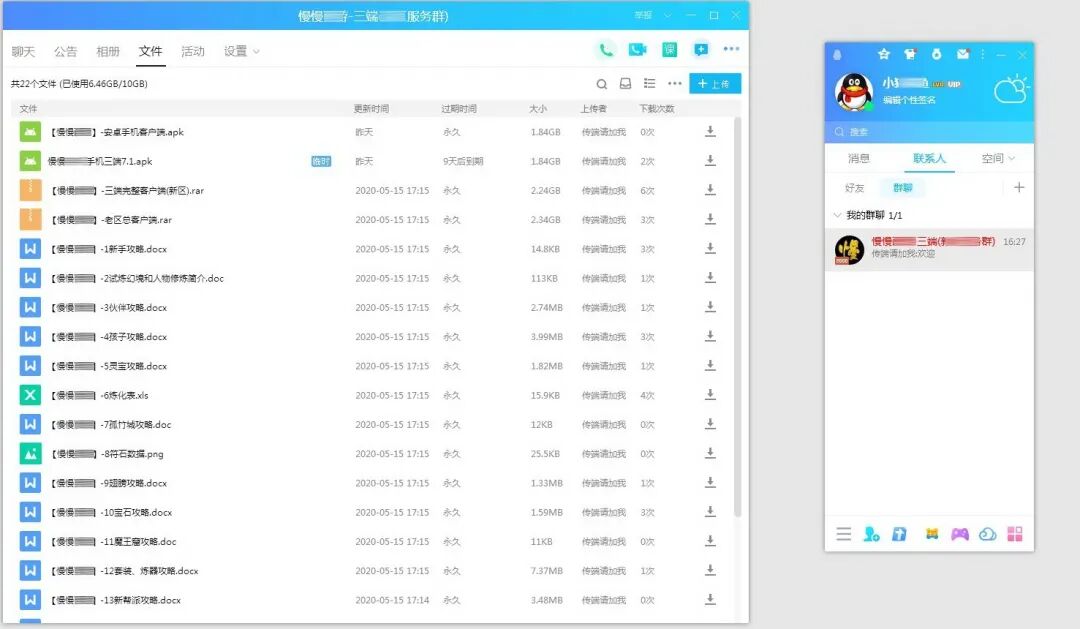Image resolution: width=1080 pixels, height=629 pixels.
Task: Open weather widget in QQ panel
Action: coord(1011,90)
